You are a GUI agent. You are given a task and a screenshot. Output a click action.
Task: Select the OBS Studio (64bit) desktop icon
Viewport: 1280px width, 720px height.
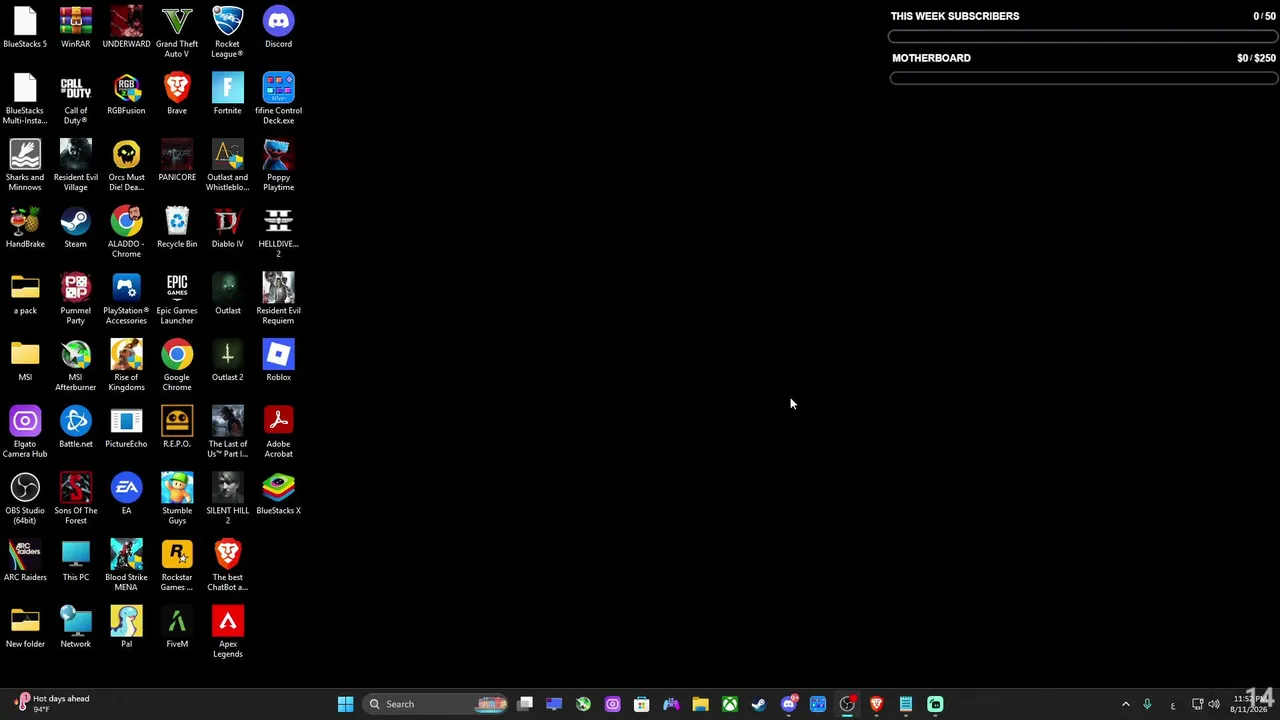pyautogui.click(x=25, y=500)
